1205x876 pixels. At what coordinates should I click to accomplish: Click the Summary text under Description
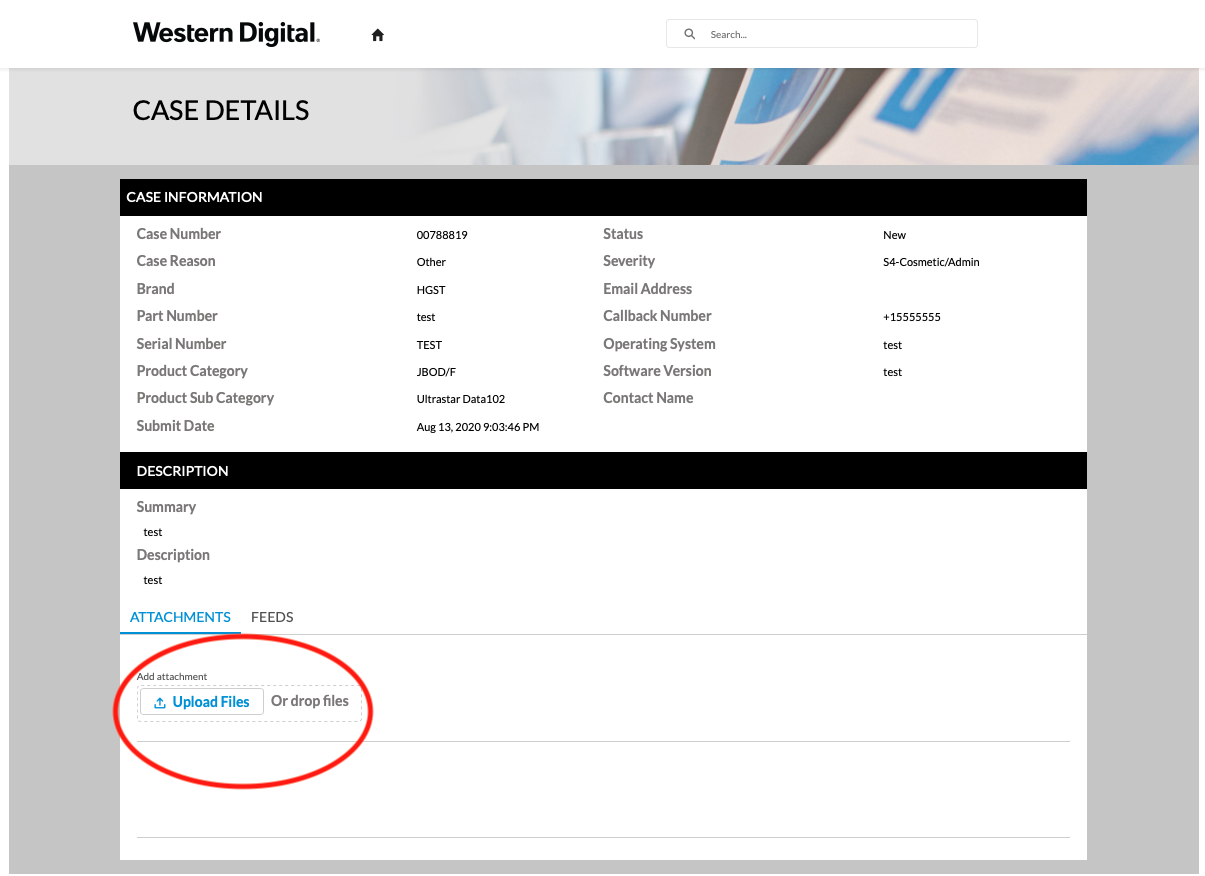(x=166, y=507)
